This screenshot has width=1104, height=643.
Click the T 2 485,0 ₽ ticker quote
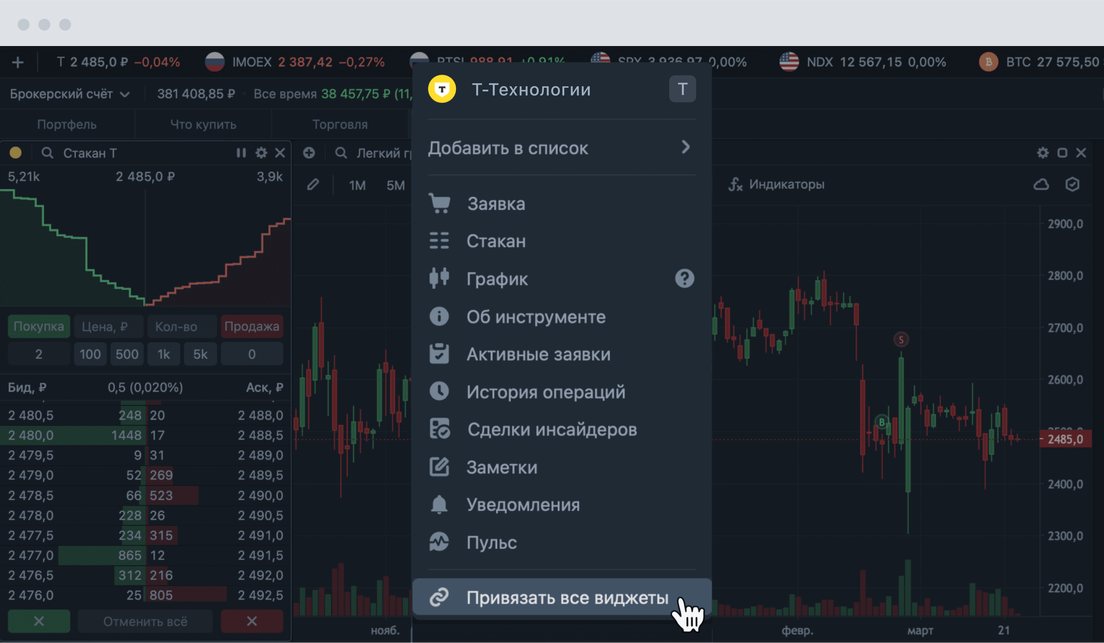(x=118, y=63)
